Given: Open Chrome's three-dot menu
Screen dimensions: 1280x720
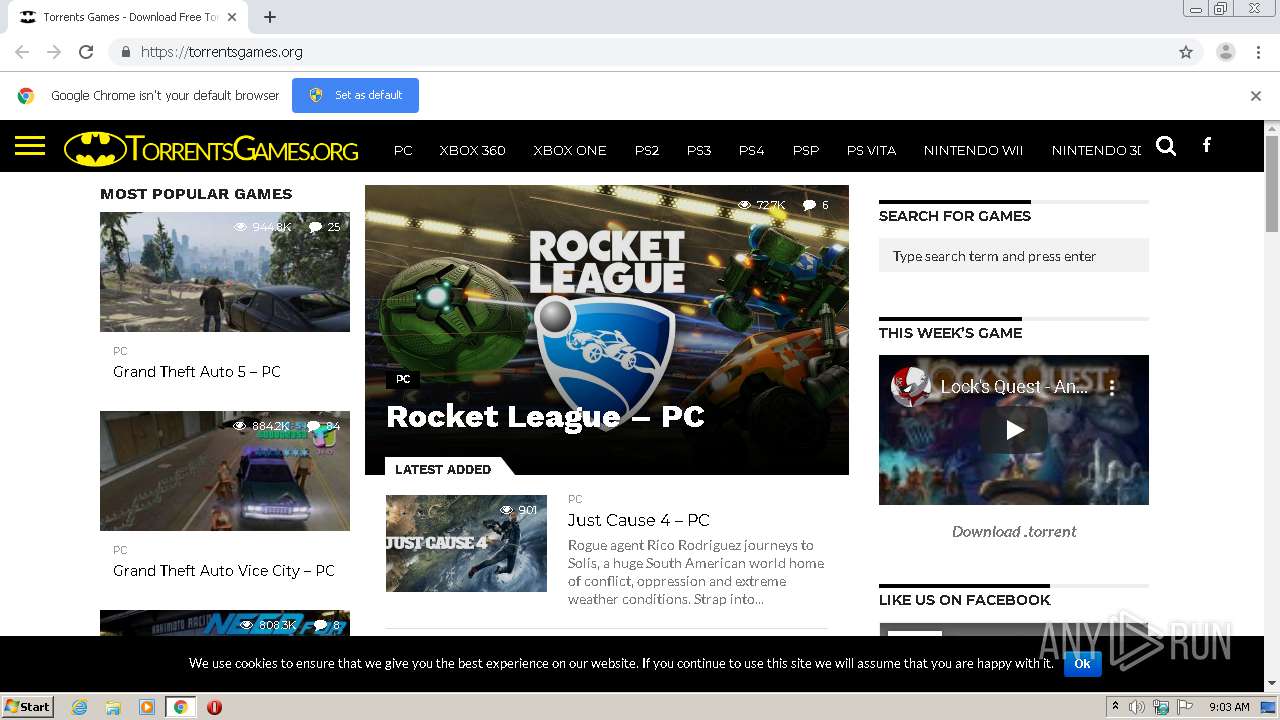Looking at the screenshot, I should pos(1258,52).
